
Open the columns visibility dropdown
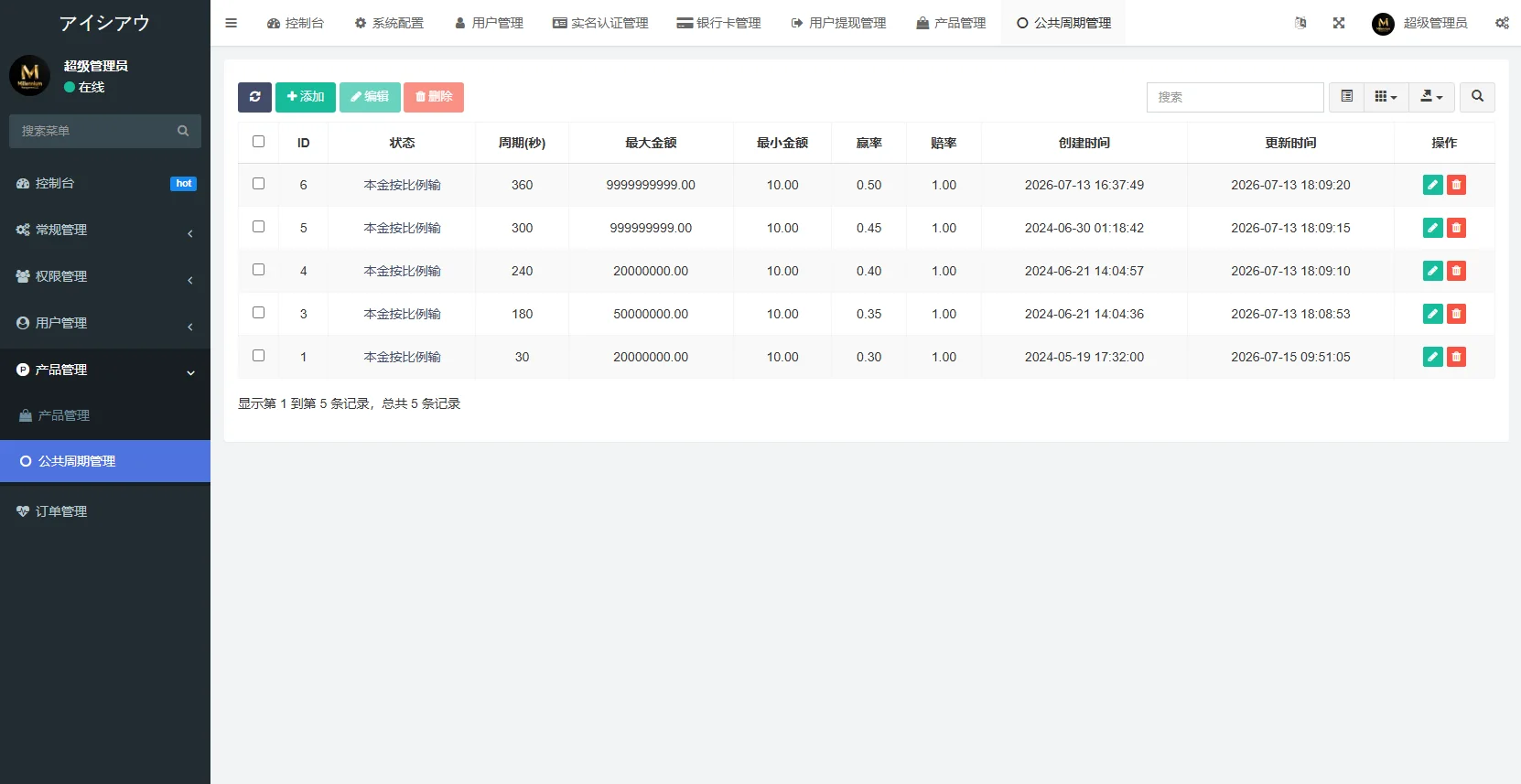(x=1386, y=97)
